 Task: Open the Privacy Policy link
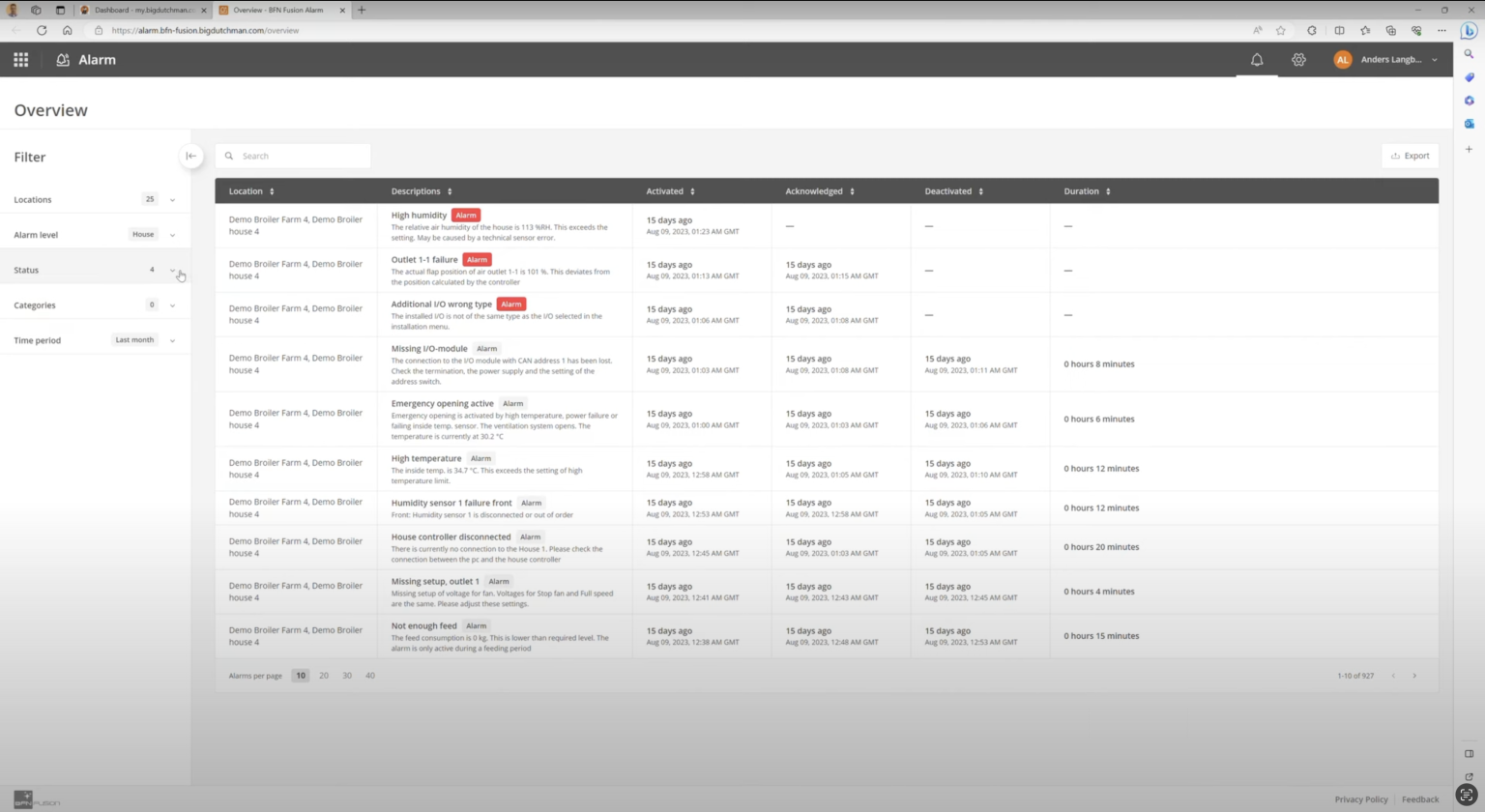(x=1360, y=799)
